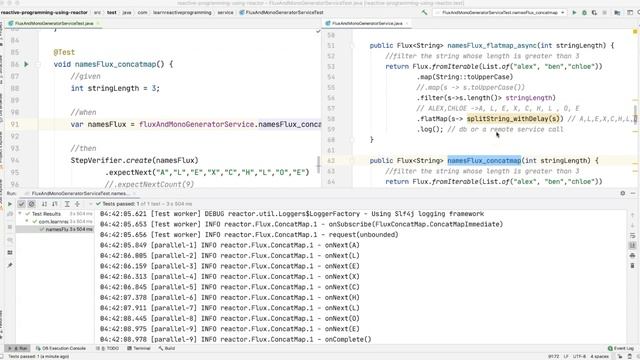This screenshot has width=640, height=360.
Task: Click the yellow inspection indicator in the right editor
Action: point(635,31)
